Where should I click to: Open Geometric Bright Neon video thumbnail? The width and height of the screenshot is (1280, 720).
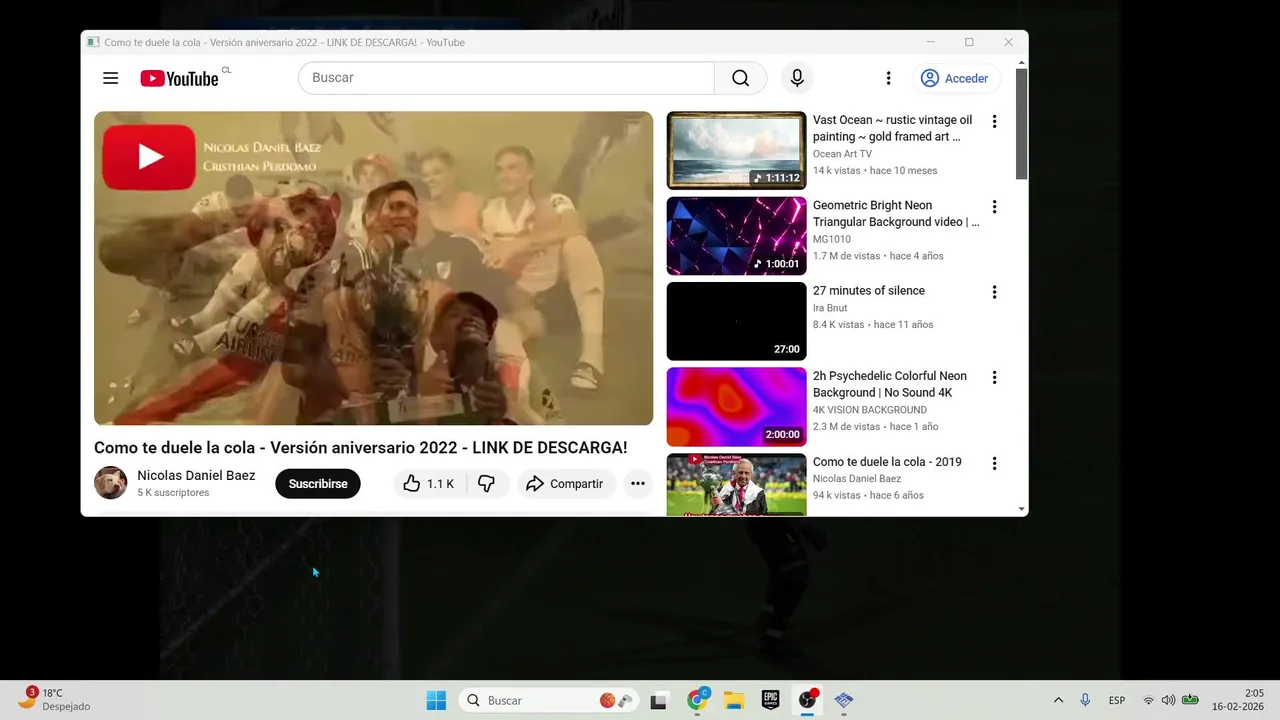[x=736, y=236]
